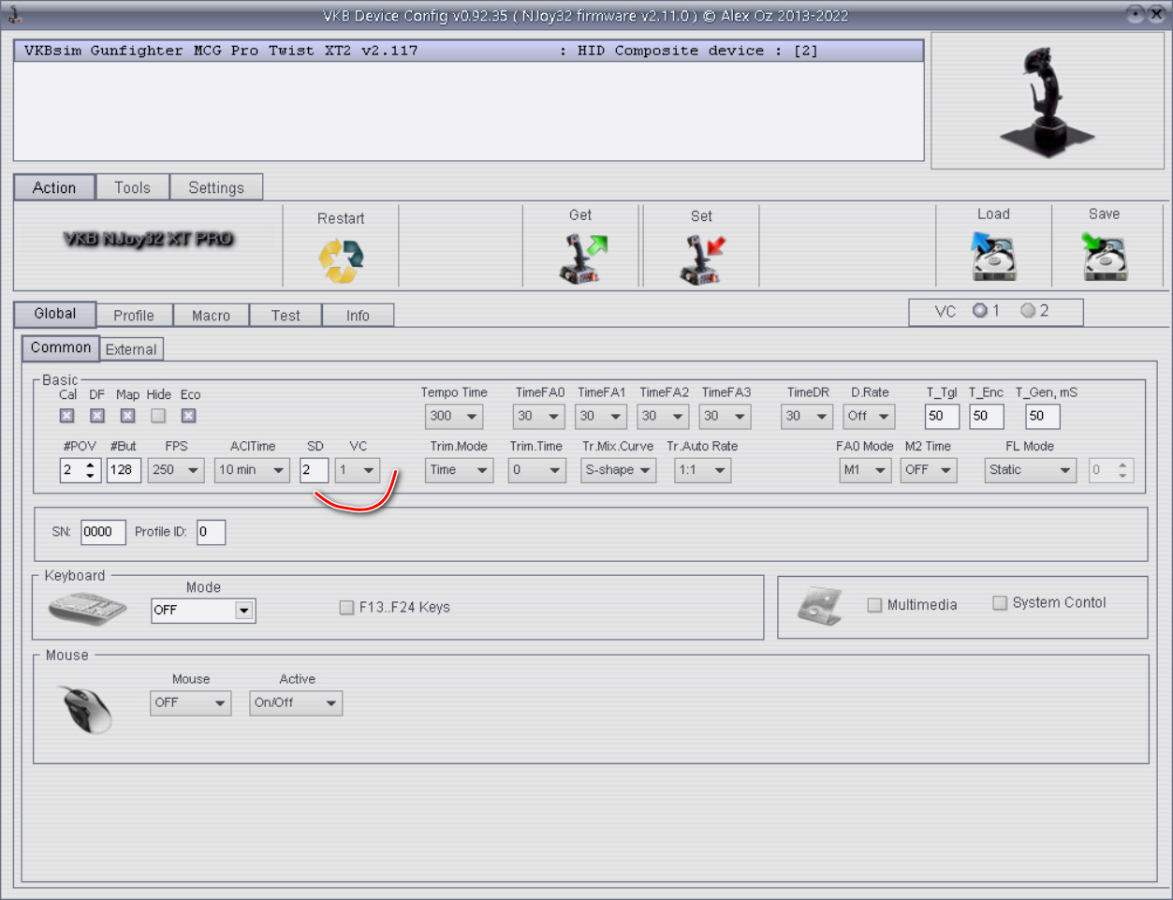
Task: Open the FA0 Mode dropdown
Action: pos(865,470)
